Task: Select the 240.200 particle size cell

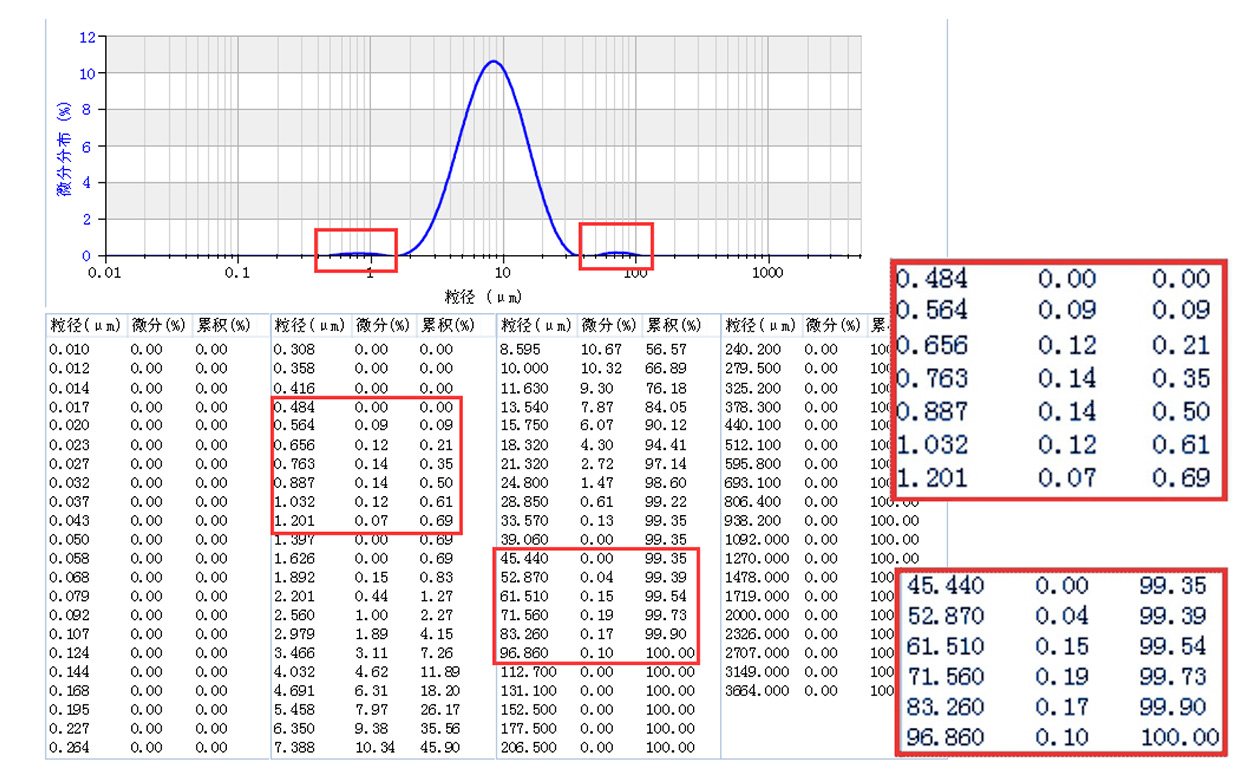Action: click(x=753, y=350)
